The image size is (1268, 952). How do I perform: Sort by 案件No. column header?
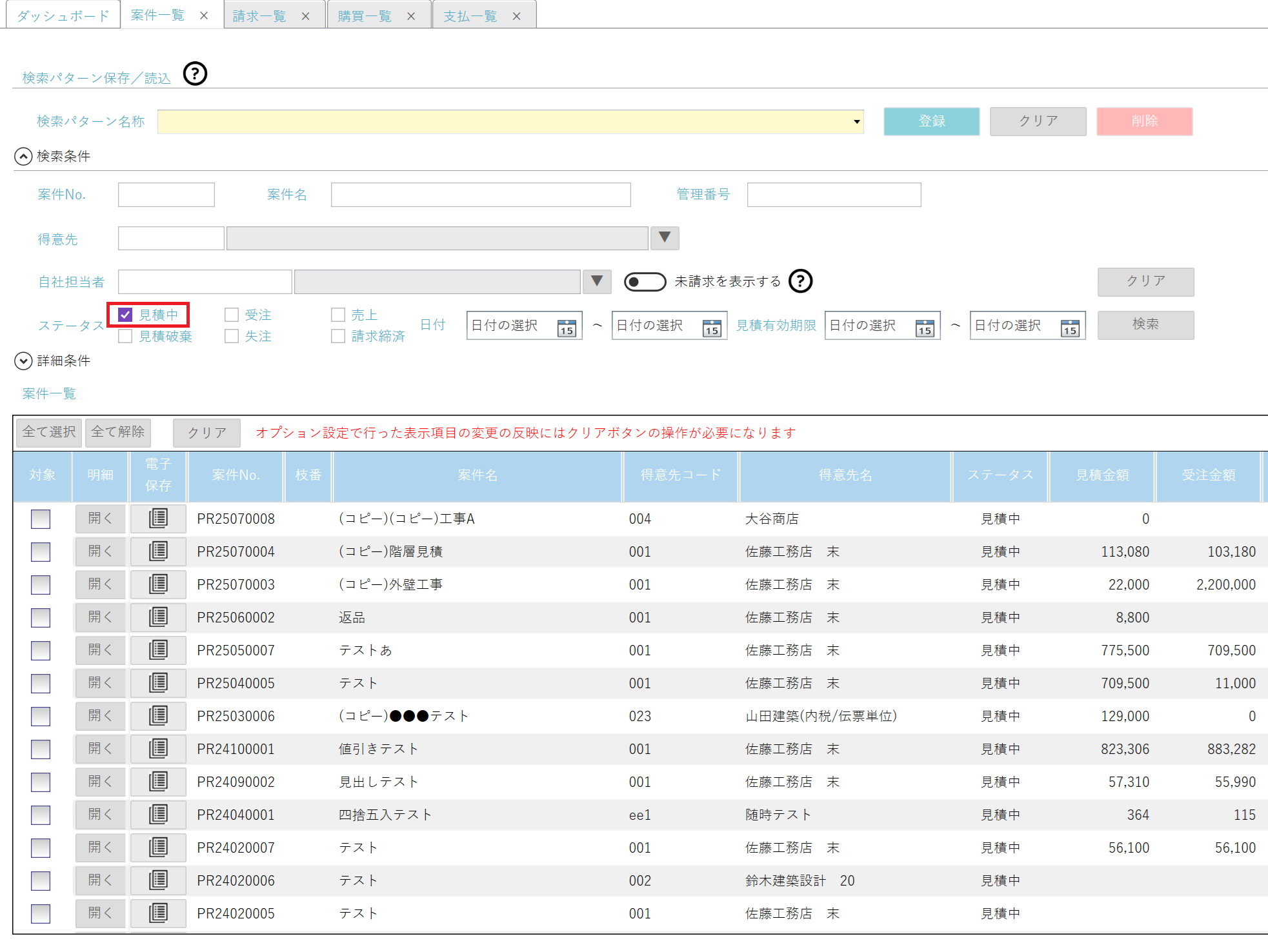click(236, 476)
